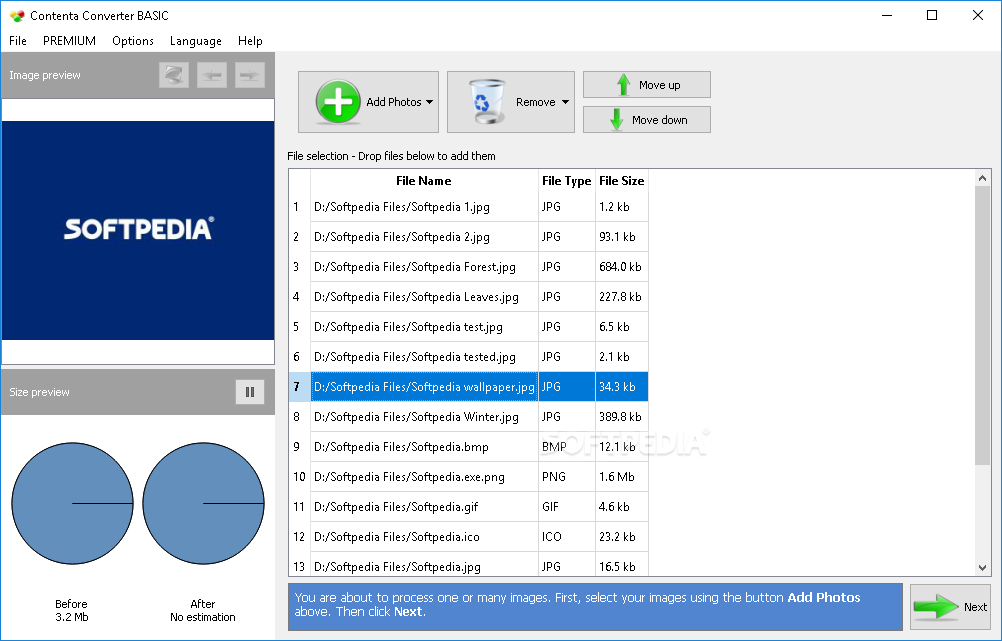This screenshot has height=641, width=1002.
Task: Open the Language menu
Action: tap(196, 41)
